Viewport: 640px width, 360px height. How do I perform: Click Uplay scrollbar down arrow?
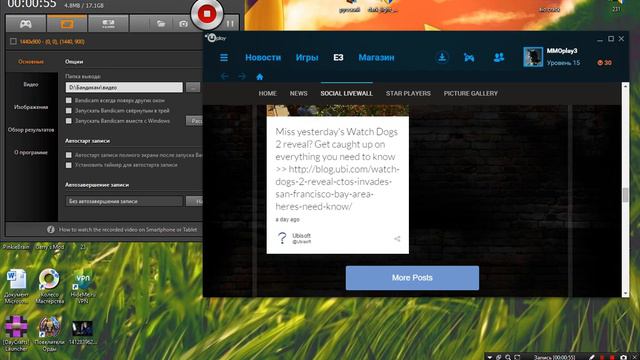tap(625, 293)
